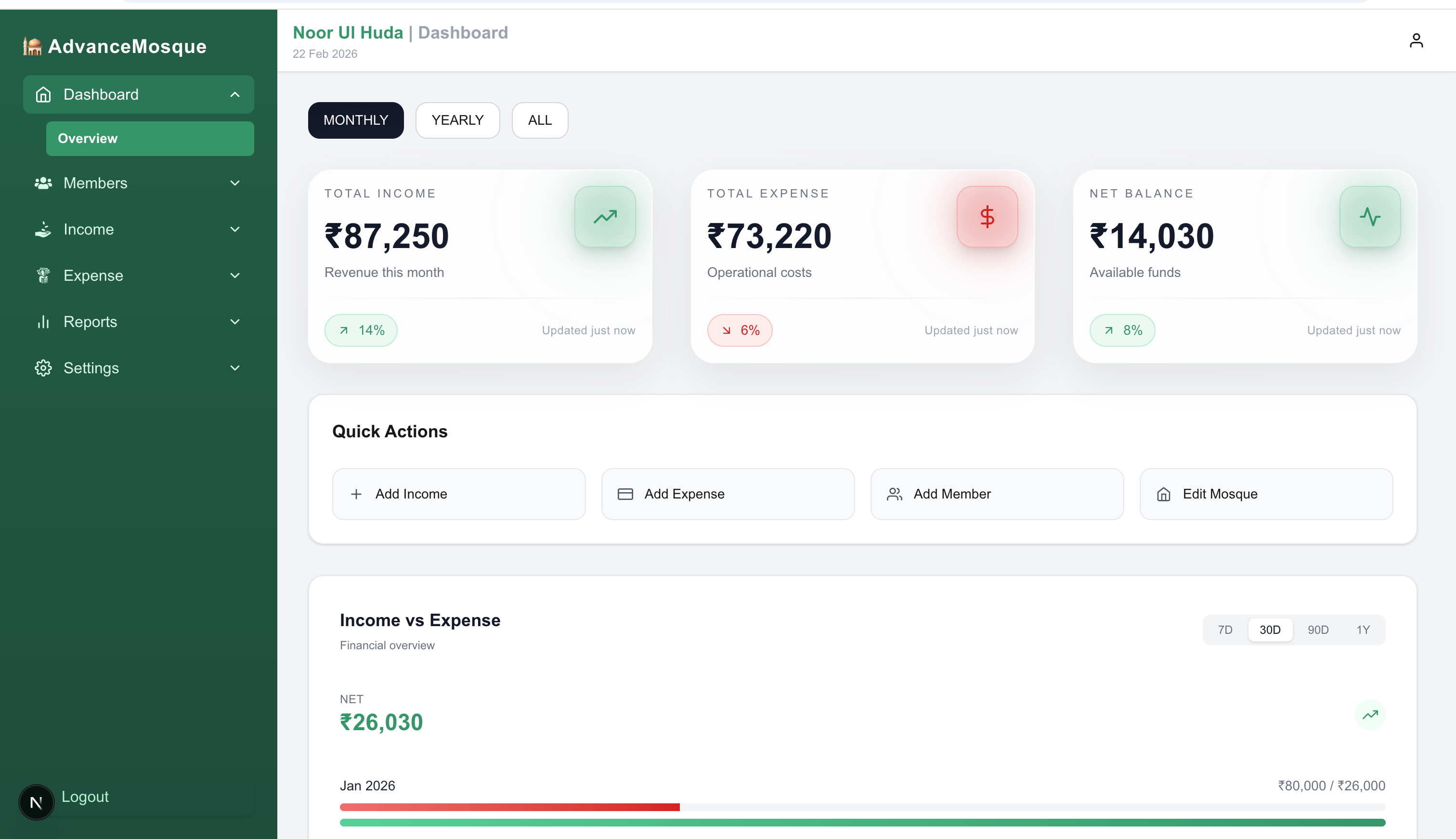Expand the Members menu chevron
The height and width of the screenshot is (839, 1456).
[234, 183]
